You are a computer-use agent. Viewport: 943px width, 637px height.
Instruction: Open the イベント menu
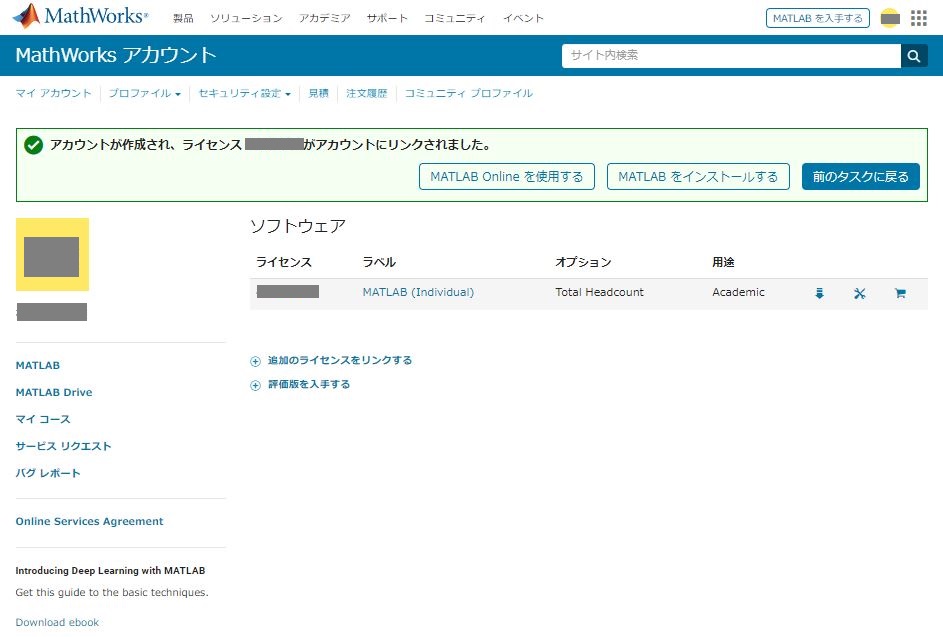523,19
